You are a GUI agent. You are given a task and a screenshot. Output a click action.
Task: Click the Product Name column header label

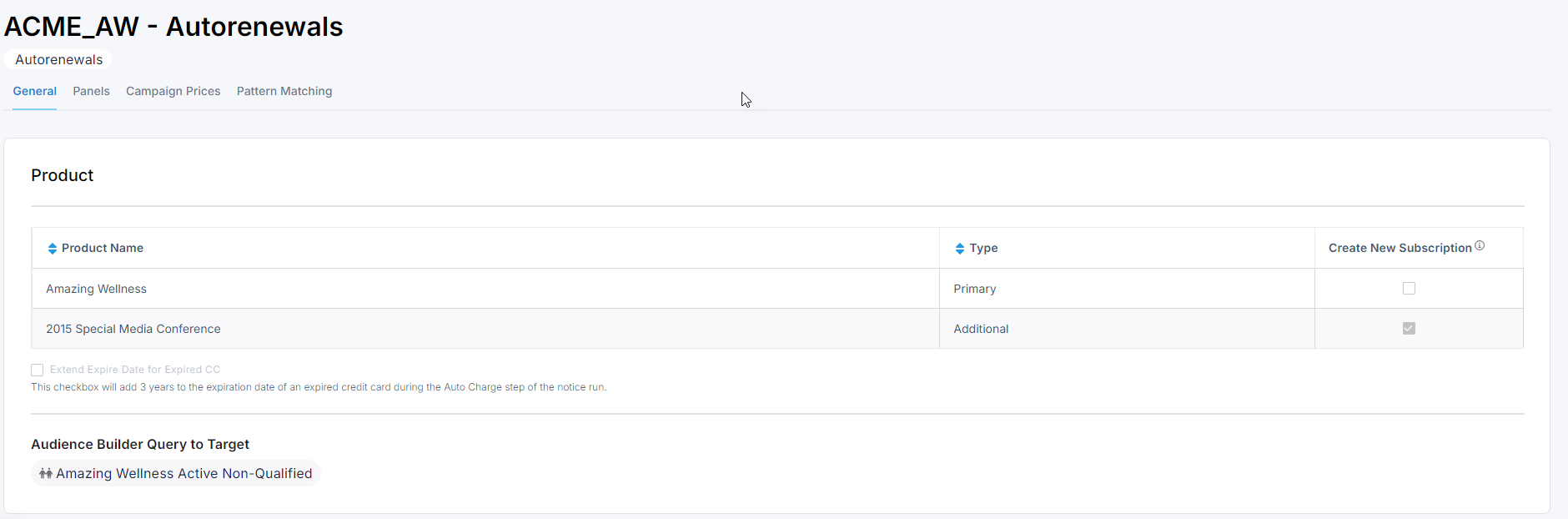(x=103, y=248)
